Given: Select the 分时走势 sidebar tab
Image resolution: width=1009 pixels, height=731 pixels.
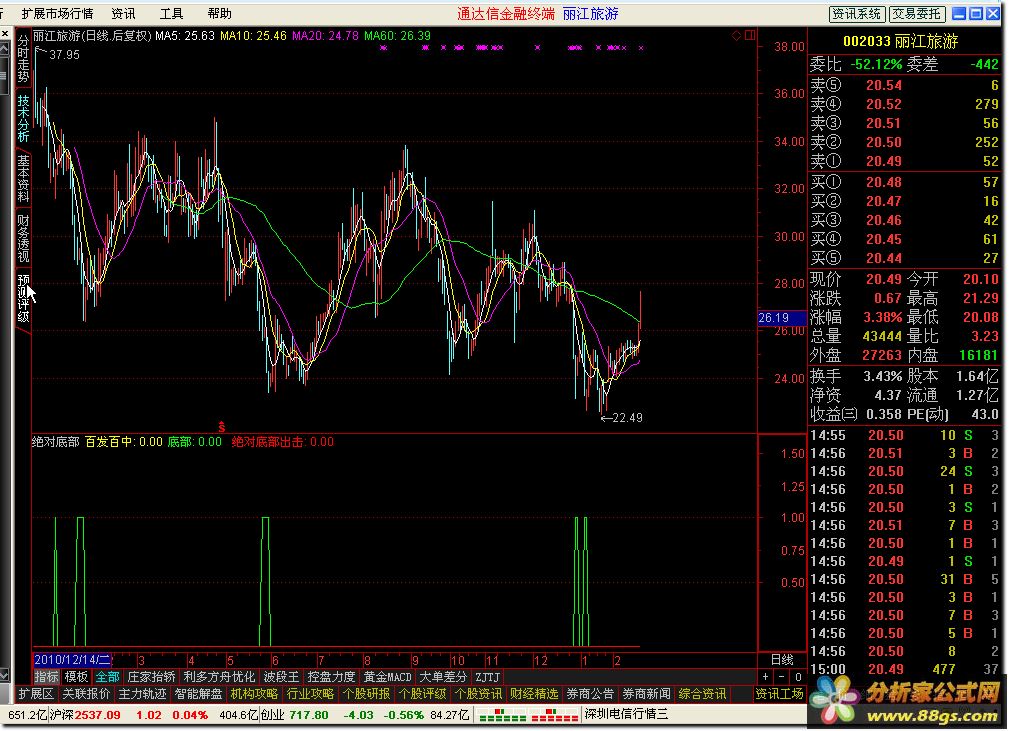Looking at the screenshot, I should tap(23, 59).
